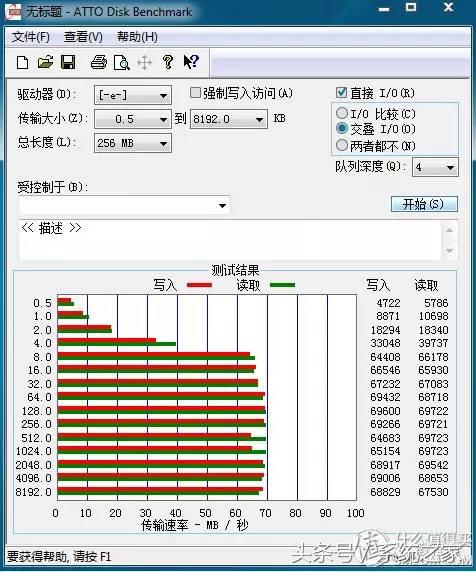Save results with the floppy disk icon
This screenshot has height=572, width=476.
68,62
